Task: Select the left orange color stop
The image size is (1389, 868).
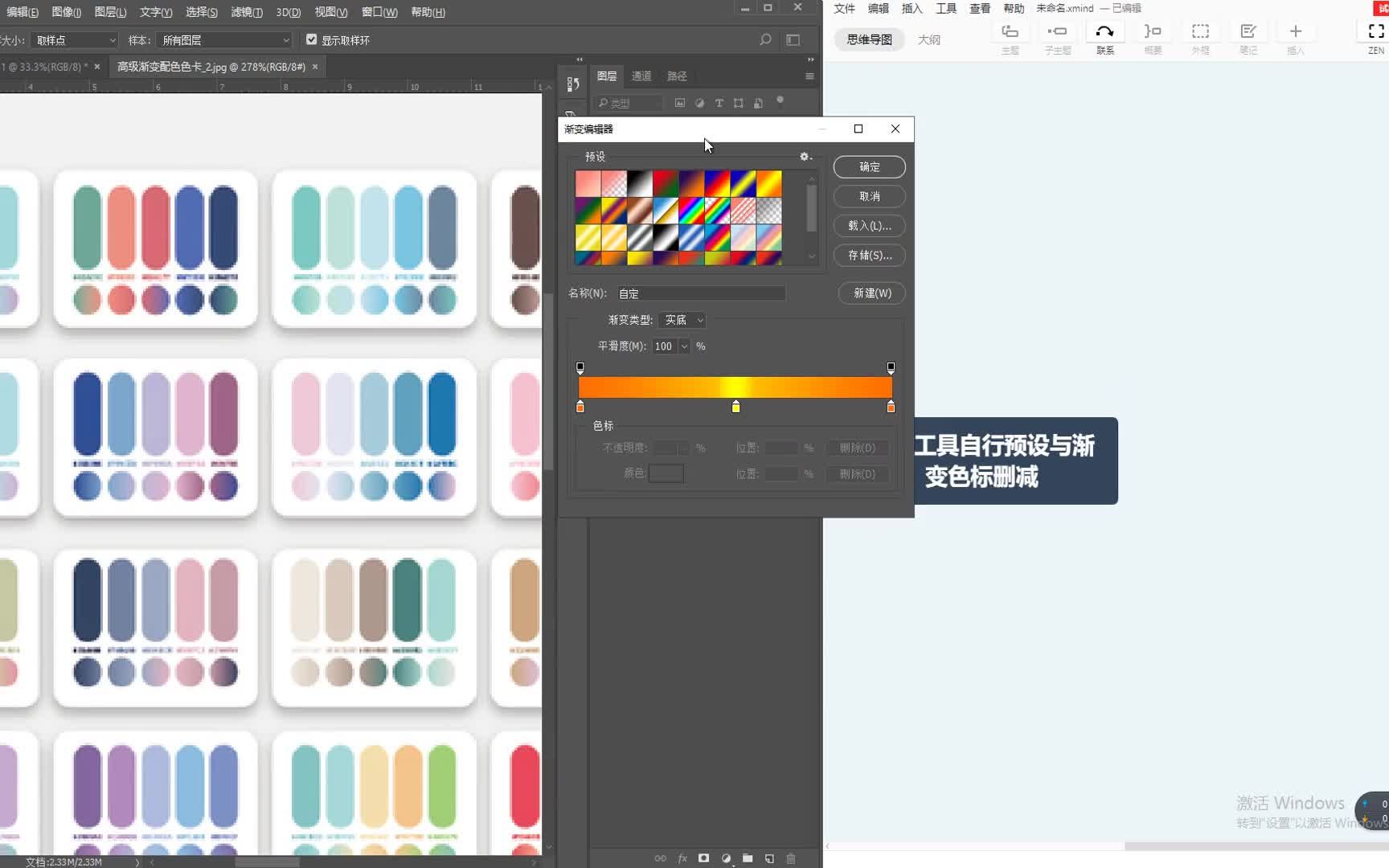Action: point(580,407)
